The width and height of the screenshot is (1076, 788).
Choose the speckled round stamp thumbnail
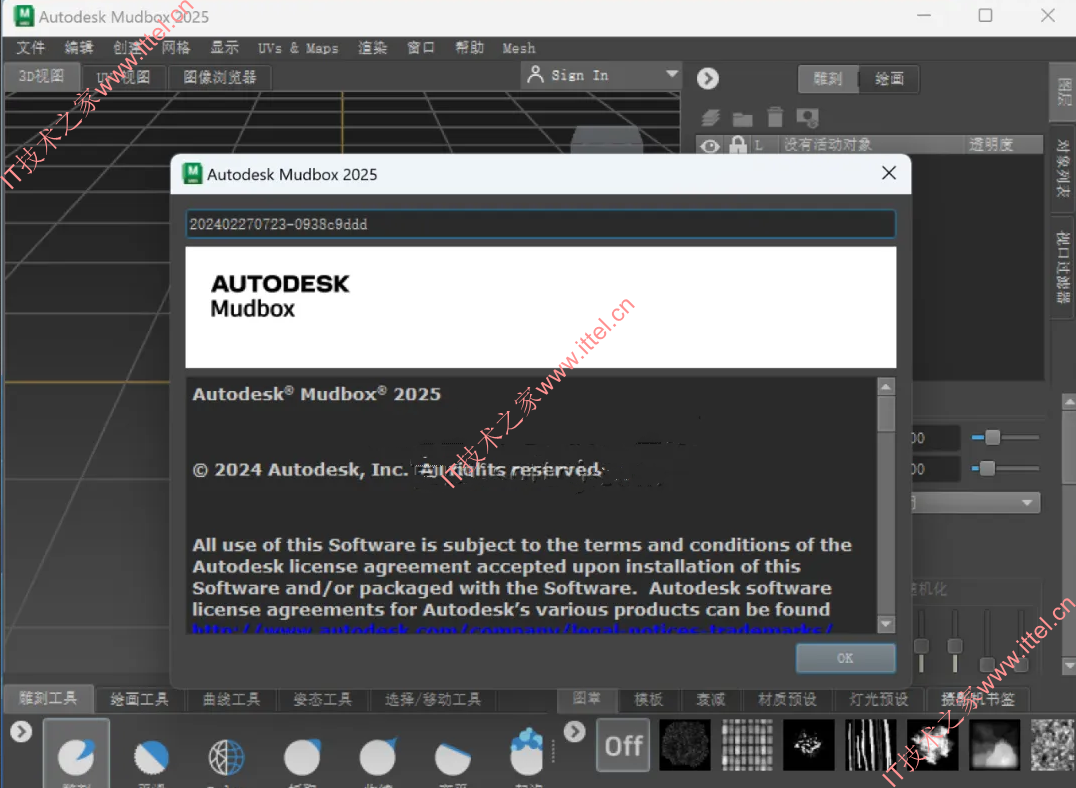coord(684,745)
